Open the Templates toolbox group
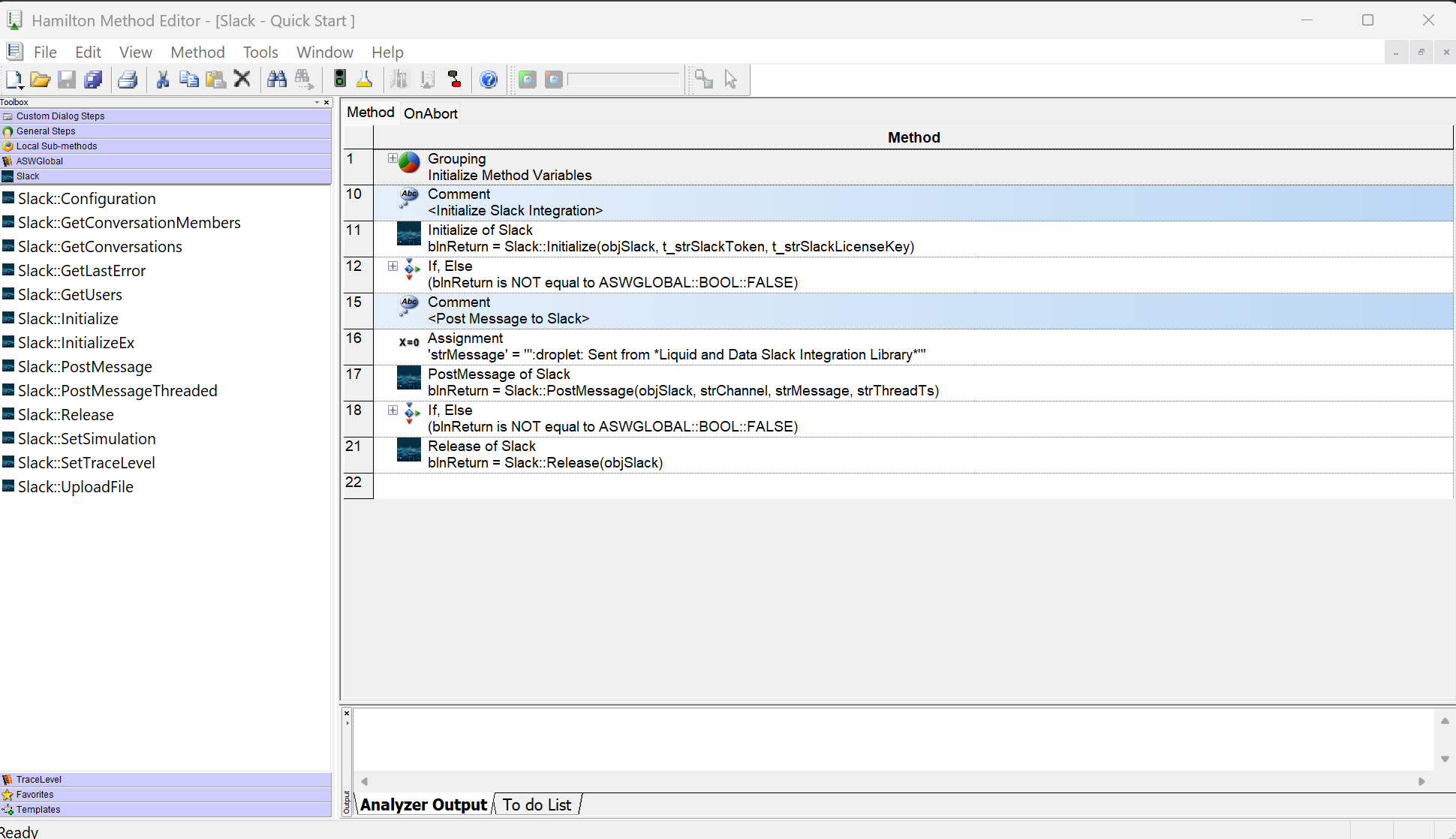 (x=38, y=810)
